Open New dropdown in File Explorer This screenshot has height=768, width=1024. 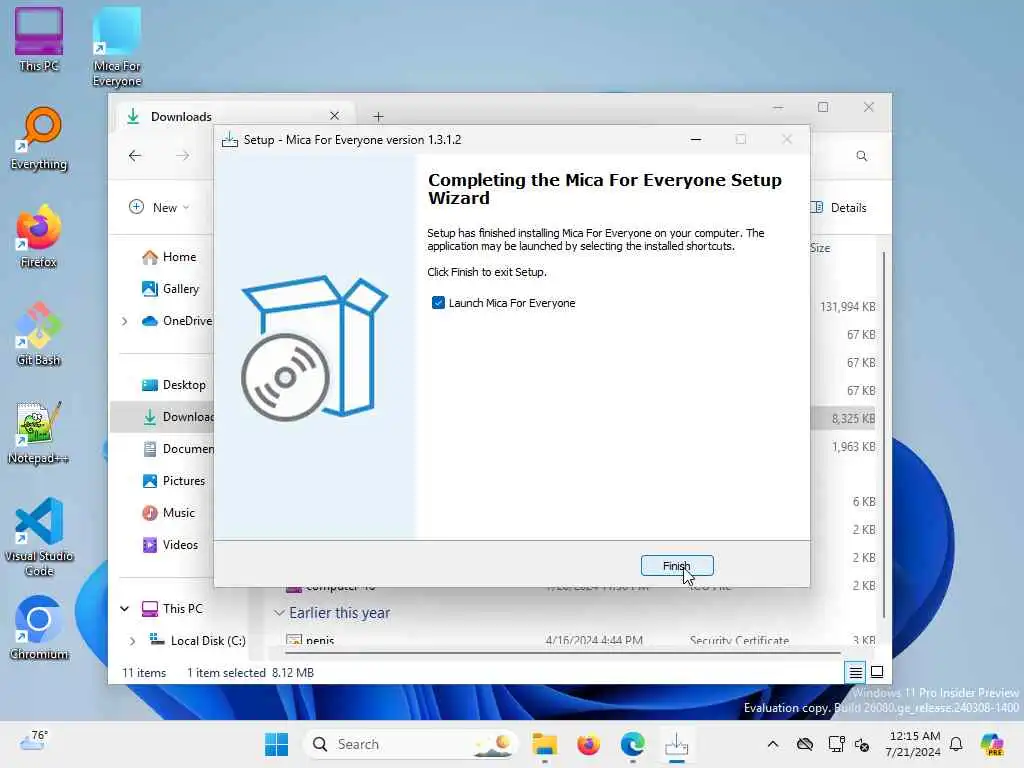[159, 207]
